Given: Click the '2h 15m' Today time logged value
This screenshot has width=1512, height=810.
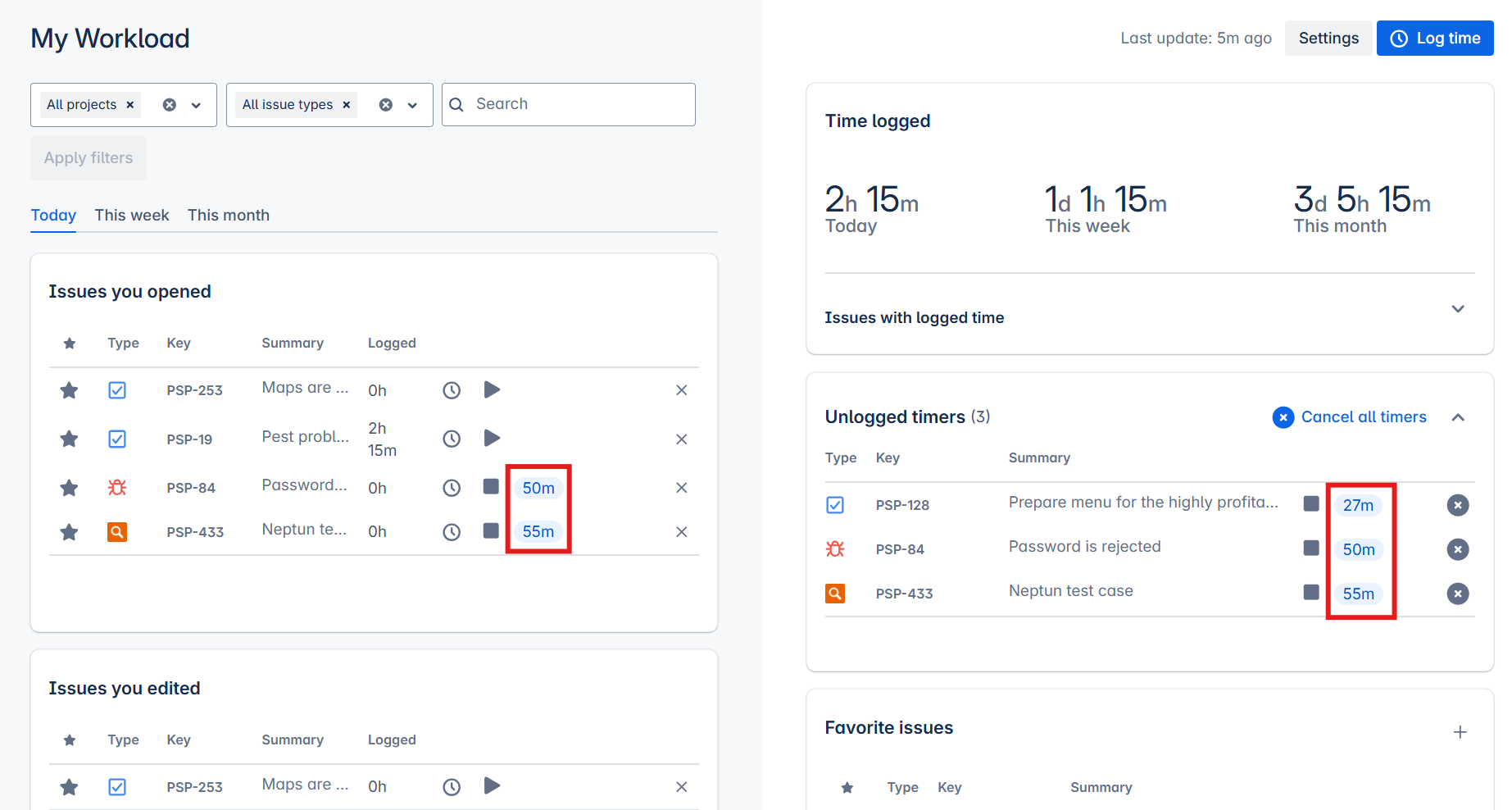Looking at the screenshot, I should [871, 199].
